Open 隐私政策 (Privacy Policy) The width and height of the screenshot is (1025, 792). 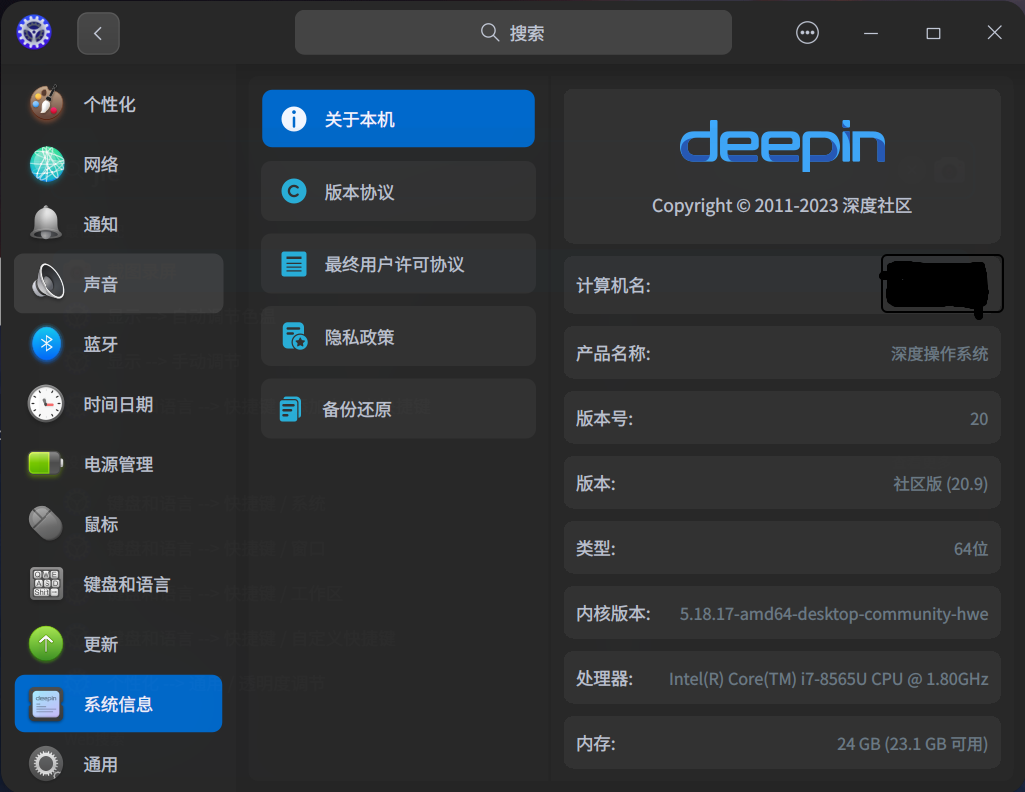coord(398,336)
